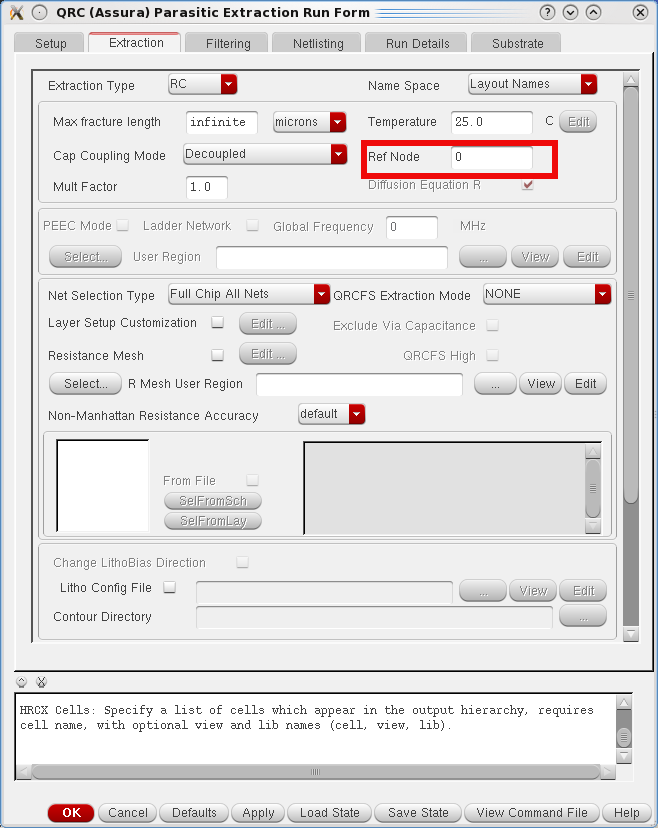Click the crossed-out icon above the message box
Image resolution: width=658 pixels, height=828 pixels.
click(41, 682)
